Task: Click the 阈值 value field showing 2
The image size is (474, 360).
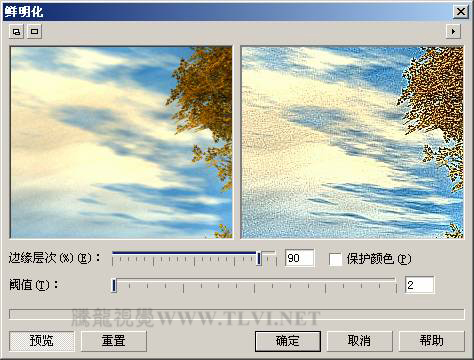Action: tap(419, 285)
